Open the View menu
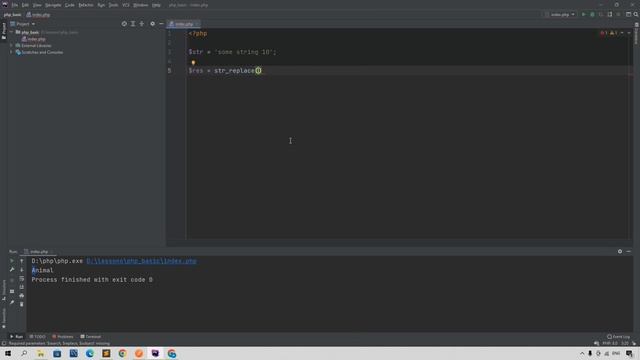This screenshot has height=360, width=640. point(37,5)
